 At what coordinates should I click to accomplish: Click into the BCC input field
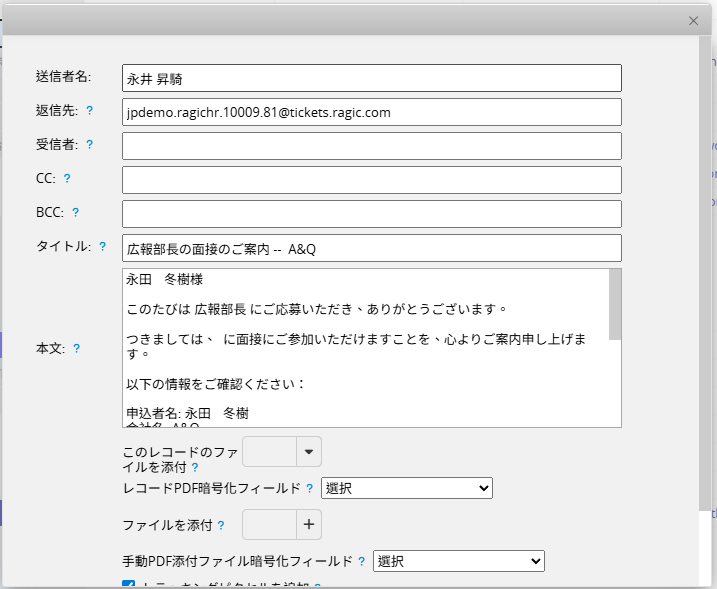(371, 214)
